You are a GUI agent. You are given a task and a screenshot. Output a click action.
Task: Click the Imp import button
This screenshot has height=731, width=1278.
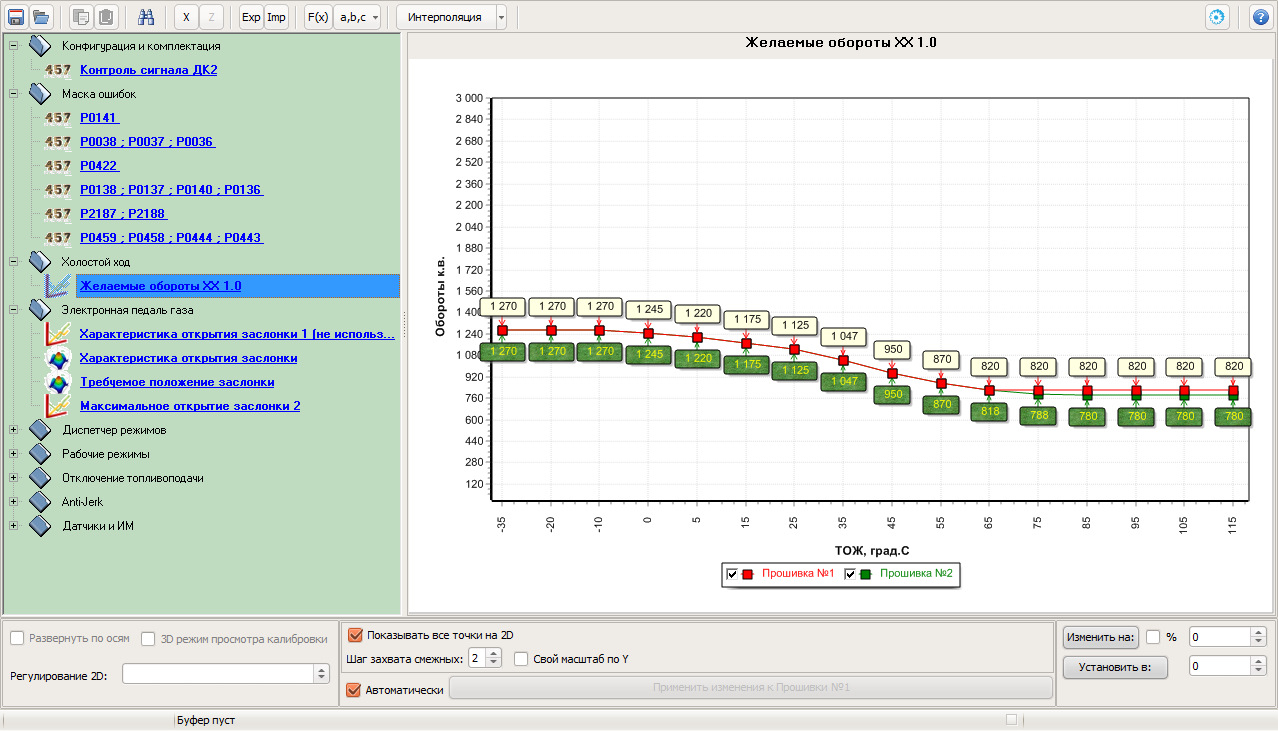(276, 17)
